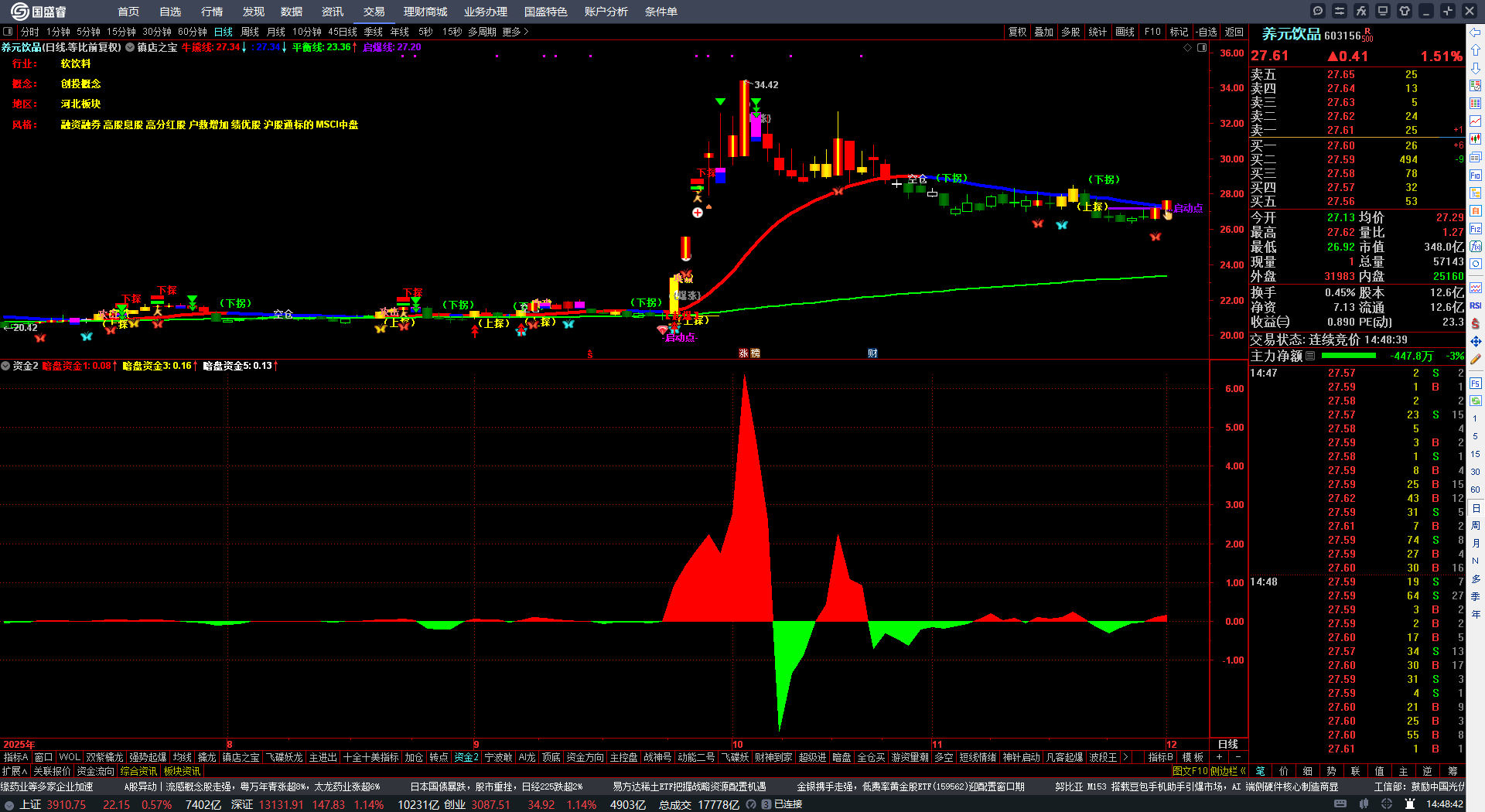Click the 画线 drawing button

coord(1125,32)
